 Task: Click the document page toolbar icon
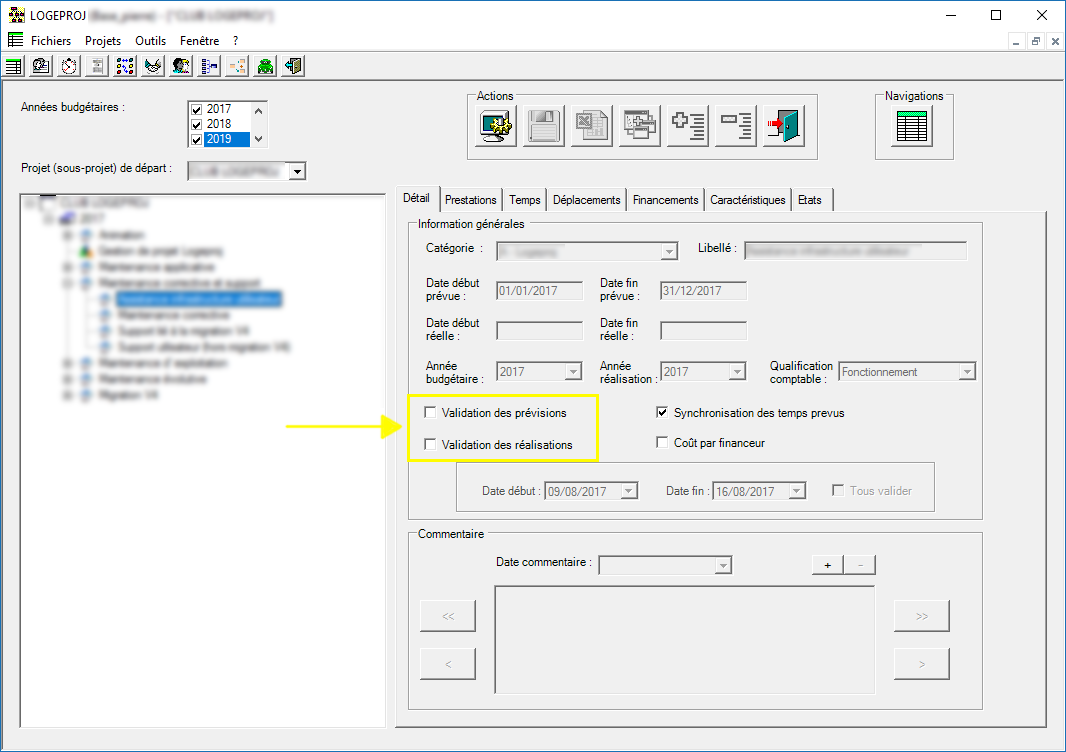tap(97, 66)
